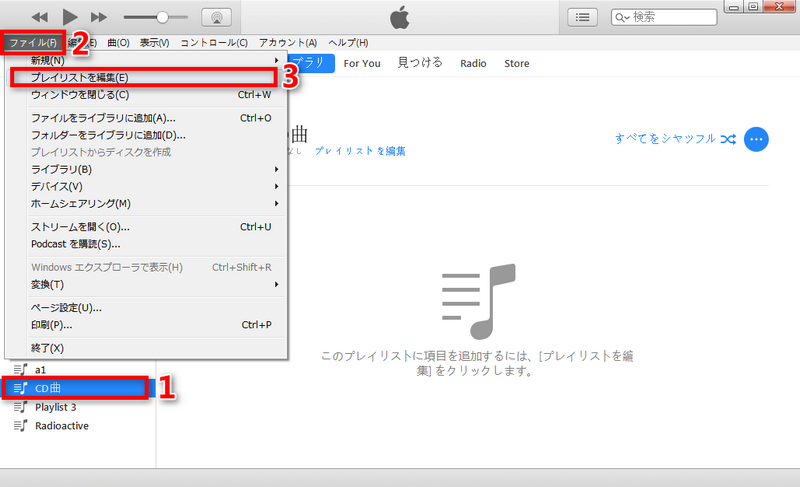Open the AirPlay output icon
Image resolution: width=800 pixels, height=487 pixels.
coord(216,17)
